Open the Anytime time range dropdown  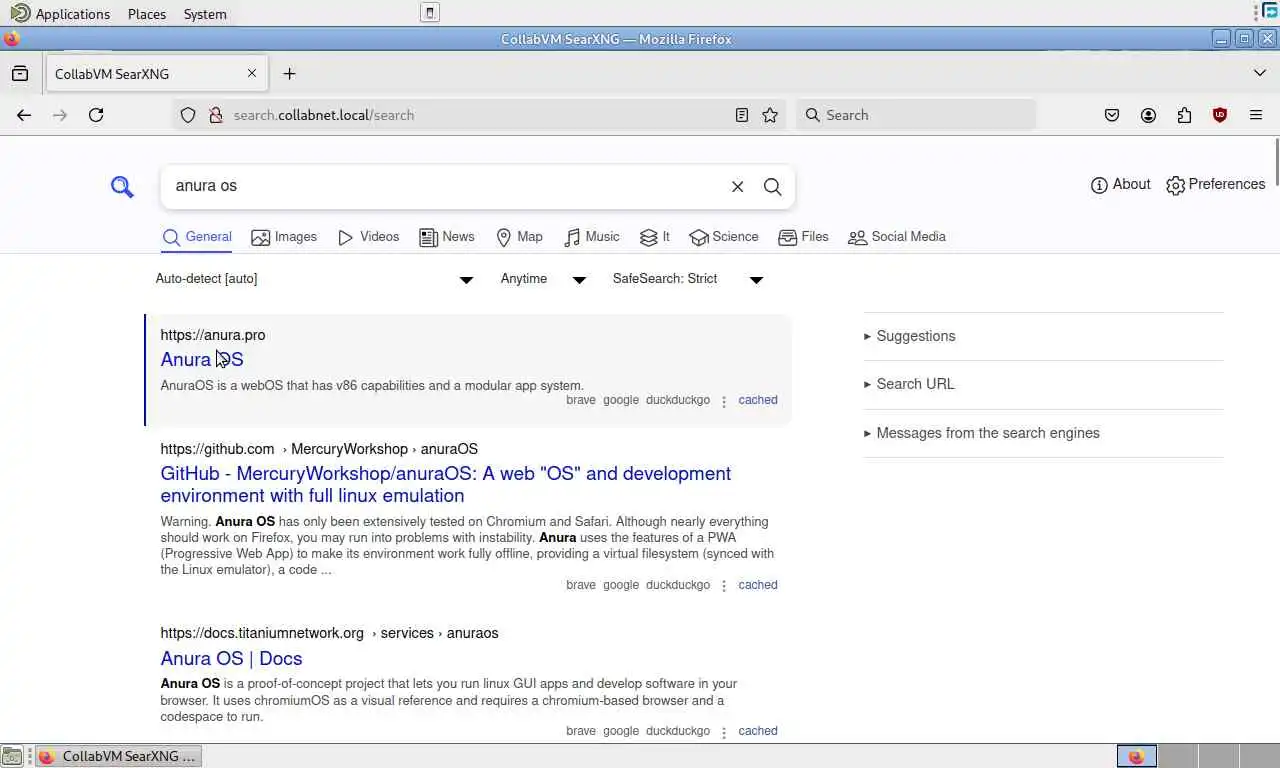(x=543, y=279)
